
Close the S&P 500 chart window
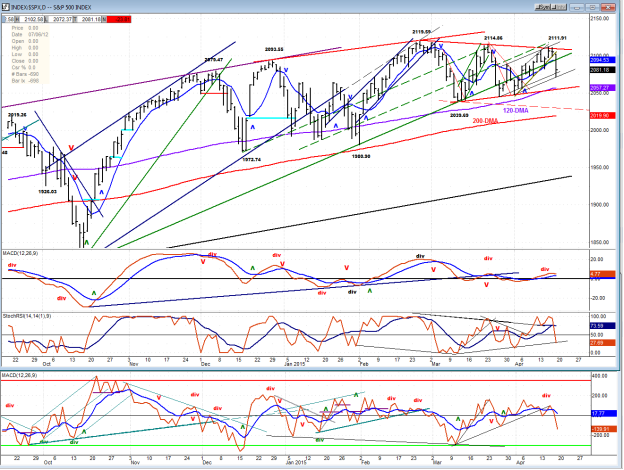pos(608,7)
